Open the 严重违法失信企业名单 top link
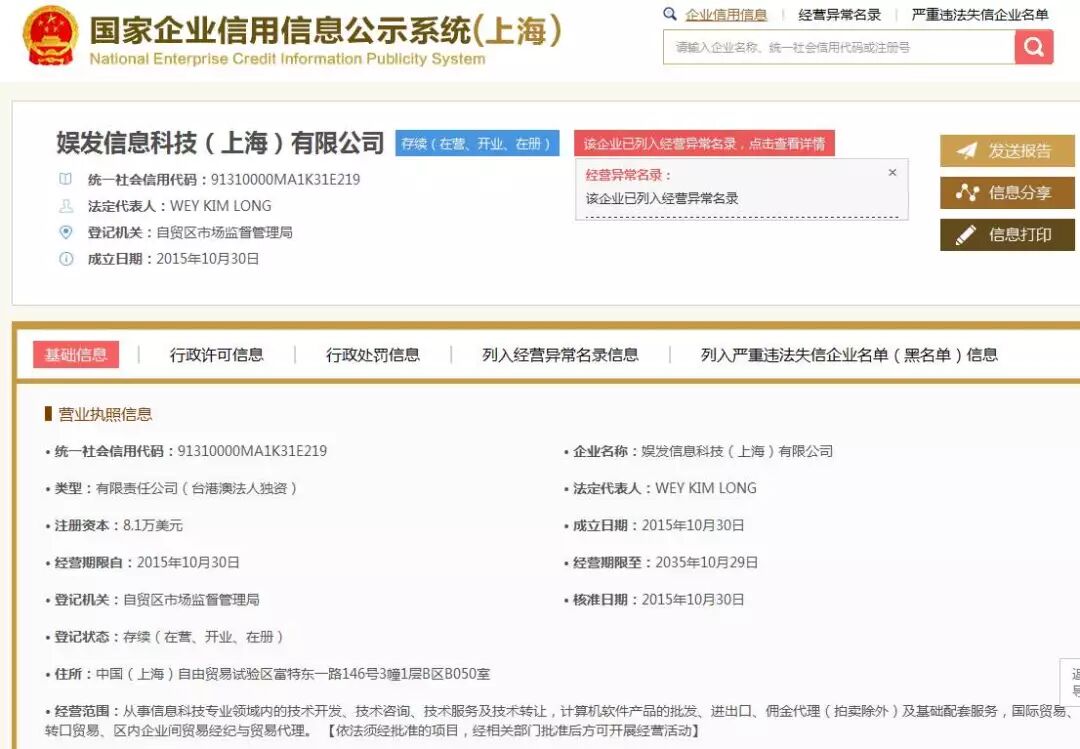The image size is (1080, 749). tap(979, 14)
